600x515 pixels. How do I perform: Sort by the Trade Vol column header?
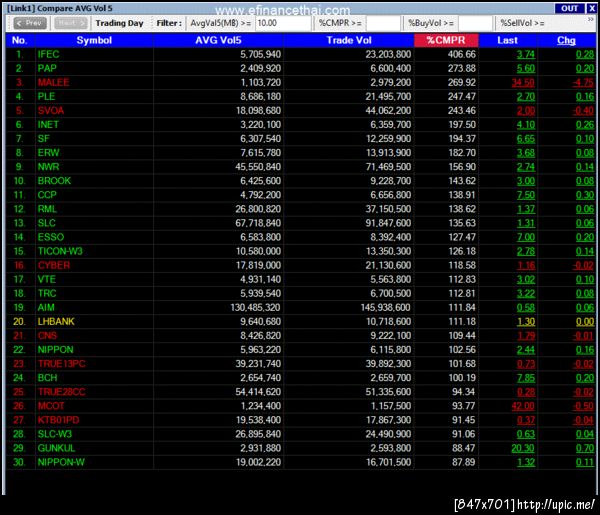(x=349, y=40)
